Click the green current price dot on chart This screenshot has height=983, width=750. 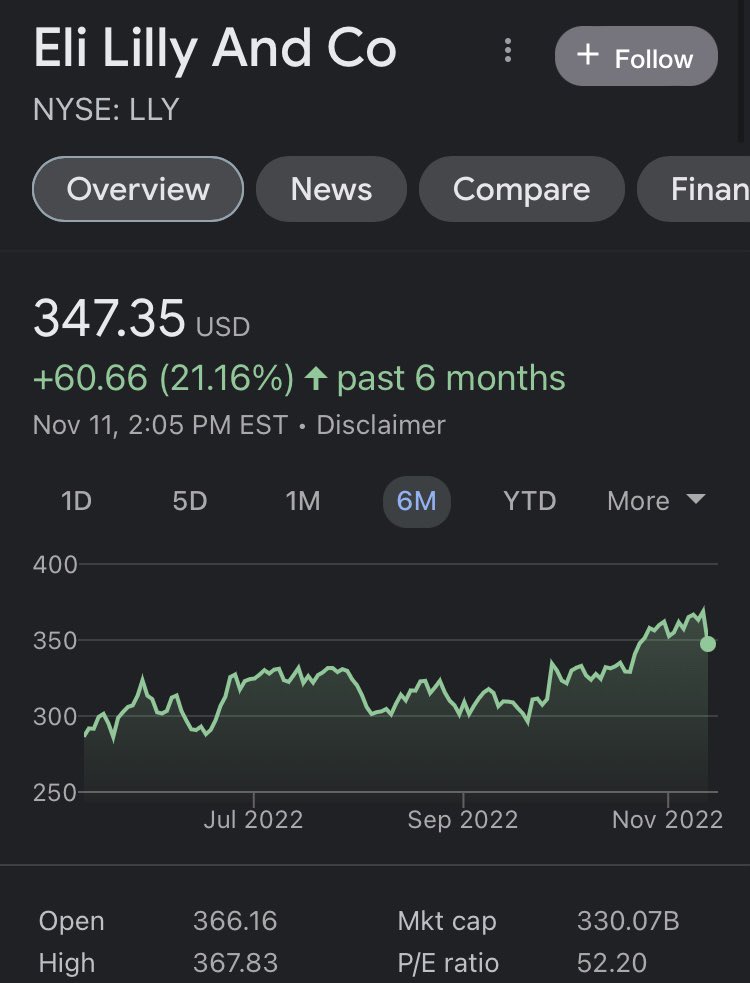tap(707, 644)
